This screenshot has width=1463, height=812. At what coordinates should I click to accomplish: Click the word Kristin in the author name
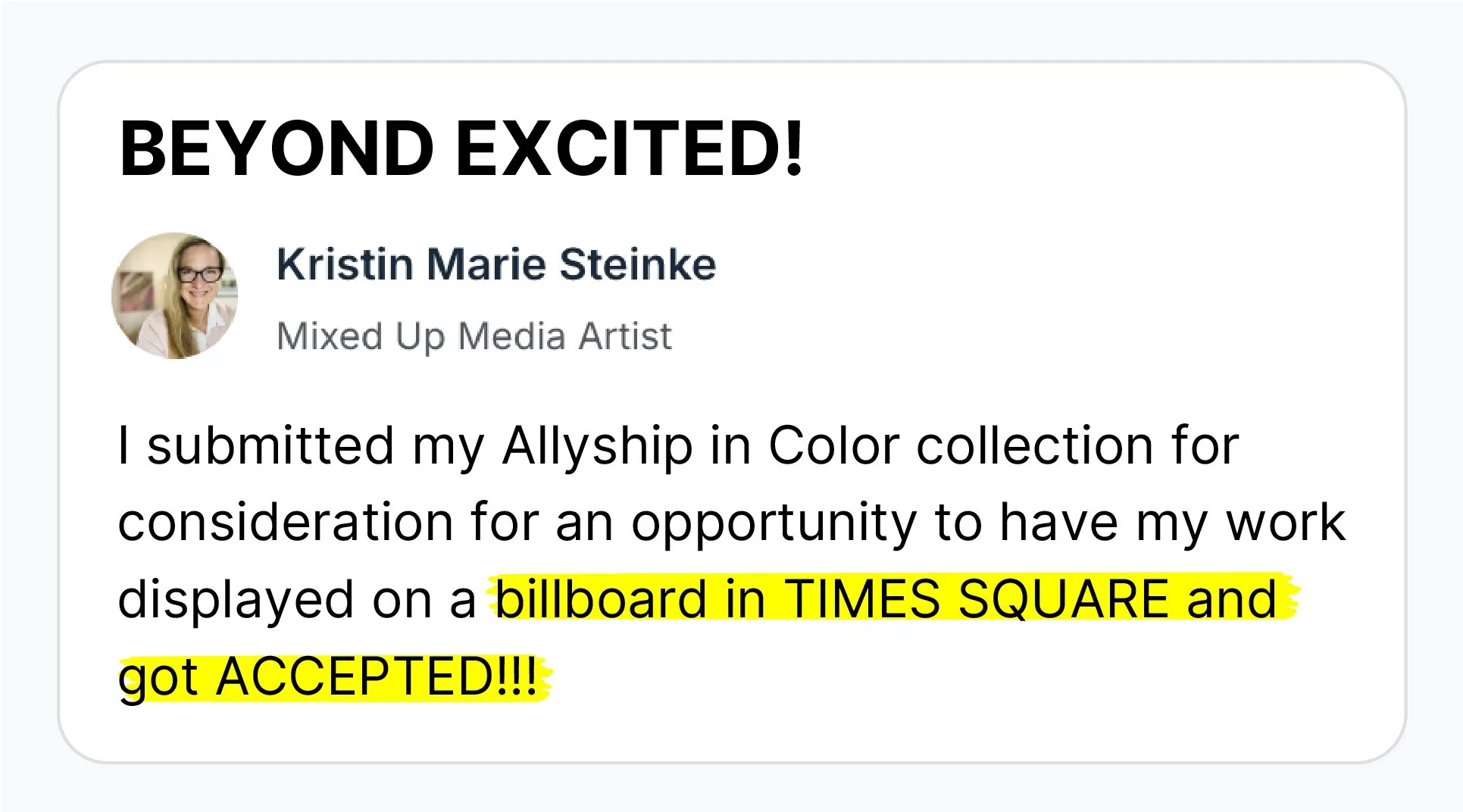coord(345,264)
